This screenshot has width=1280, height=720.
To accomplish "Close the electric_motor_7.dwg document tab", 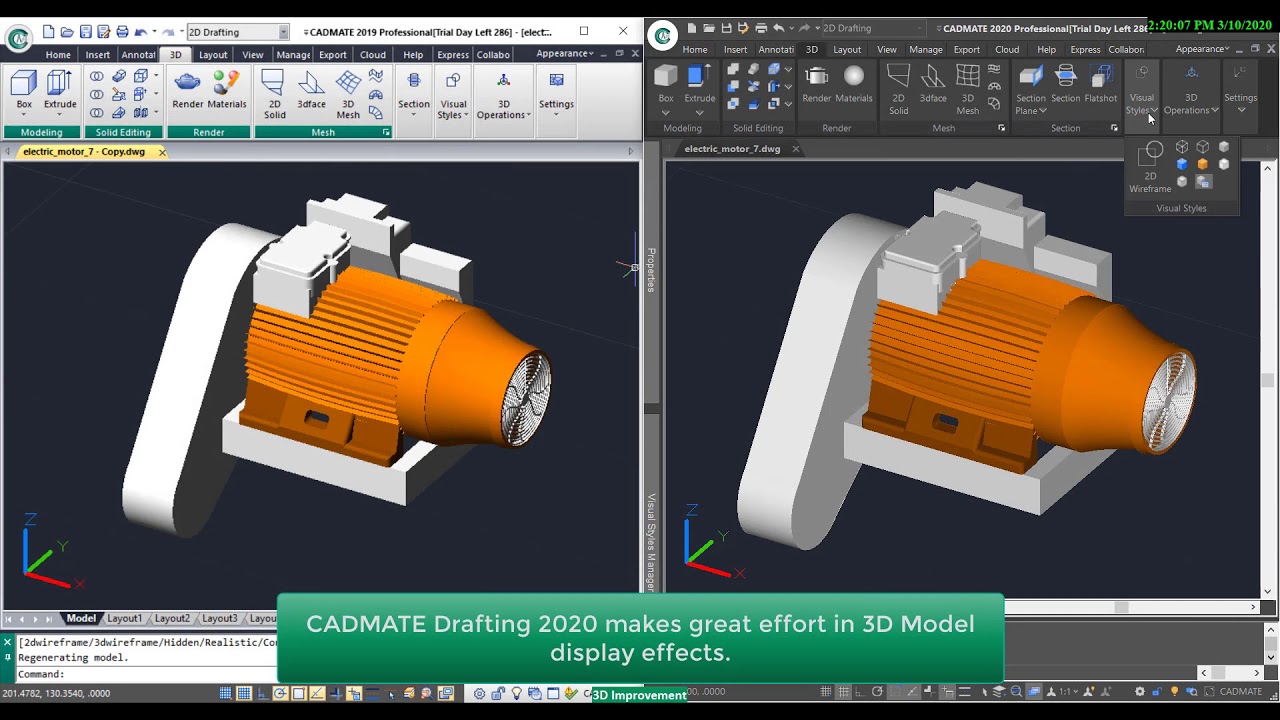I will [x=796, y=149].
